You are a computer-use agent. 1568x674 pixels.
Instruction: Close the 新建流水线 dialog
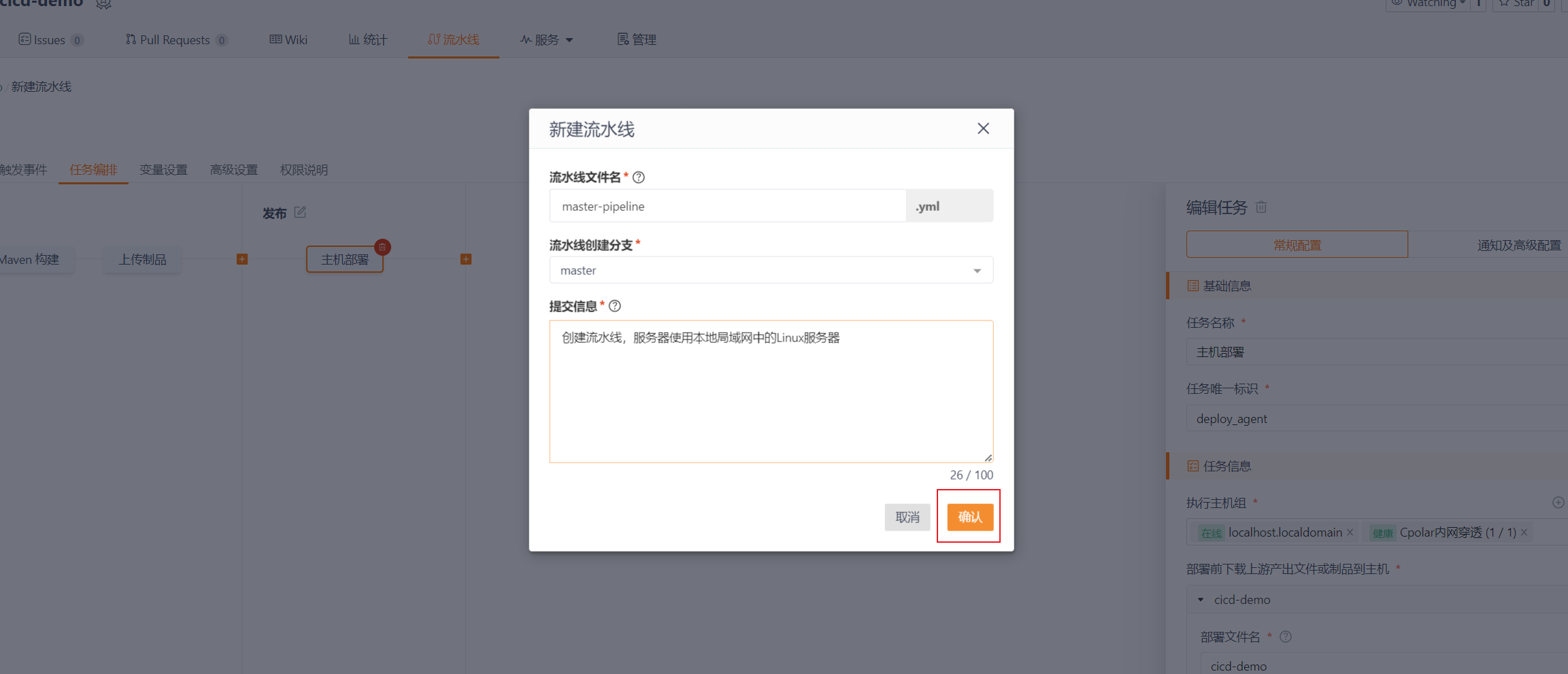pos(983,129)
